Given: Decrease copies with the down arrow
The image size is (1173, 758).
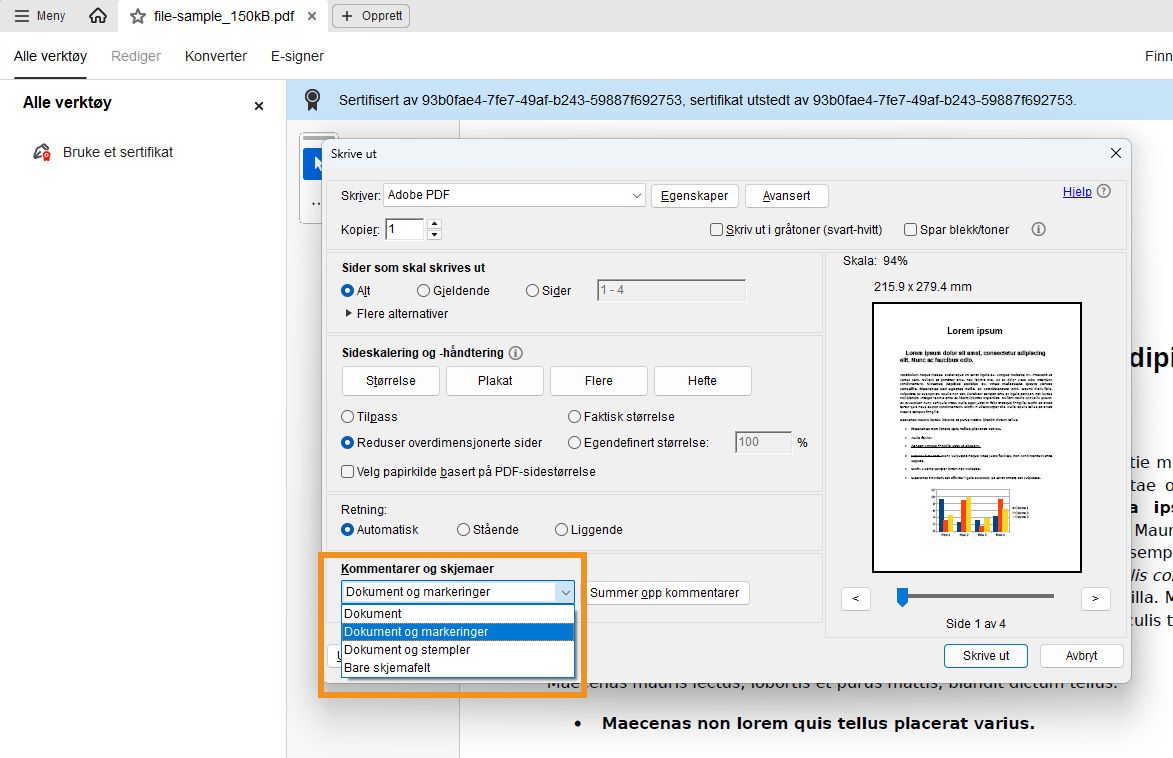Looking at the screenshot, I should pos(435,235).
